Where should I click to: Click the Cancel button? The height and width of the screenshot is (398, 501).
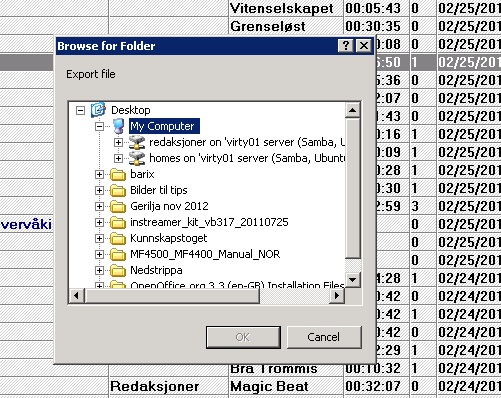324,337
